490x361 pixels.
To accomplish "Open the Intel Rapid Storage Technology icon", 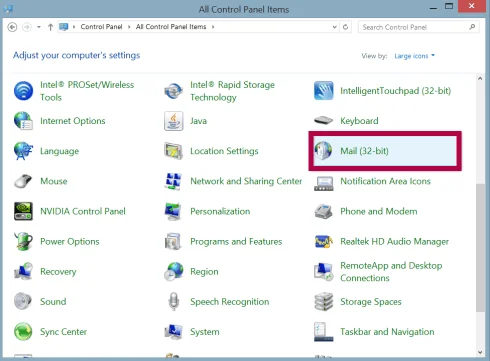I will tap(173, 91).
